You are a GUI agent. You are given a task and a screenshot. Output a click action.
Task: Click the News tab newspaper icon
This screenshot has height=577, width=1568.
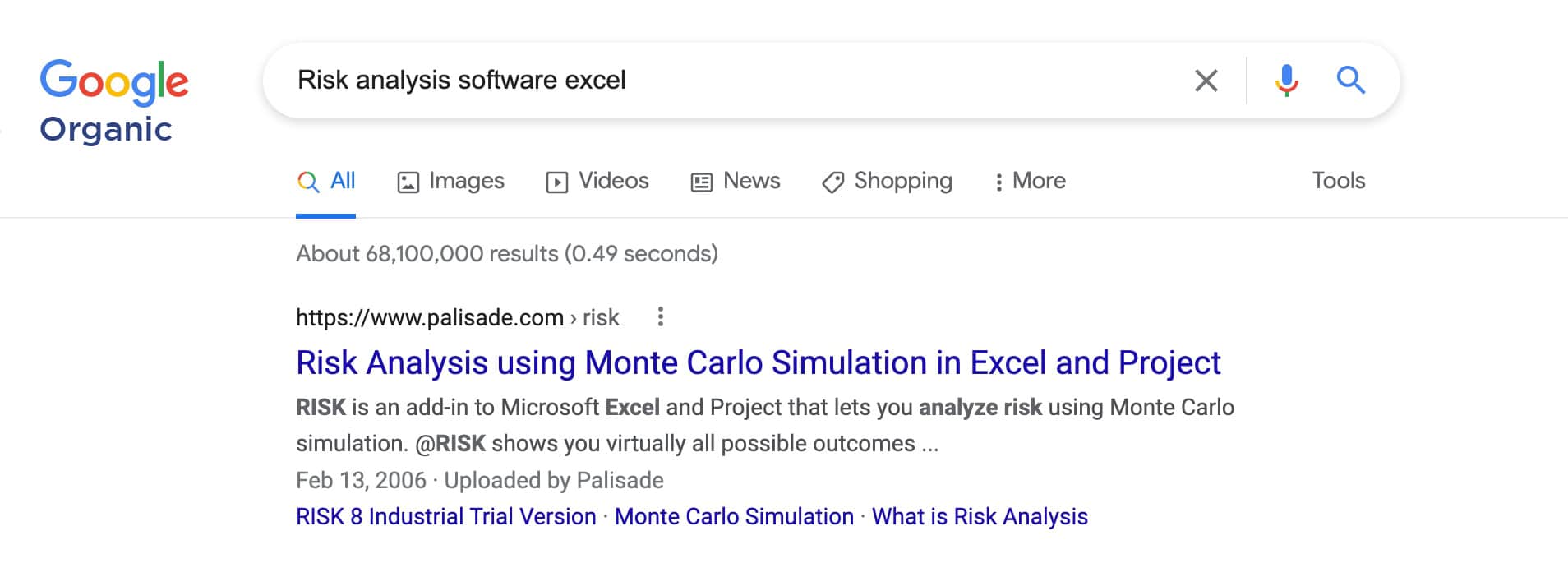701,182
